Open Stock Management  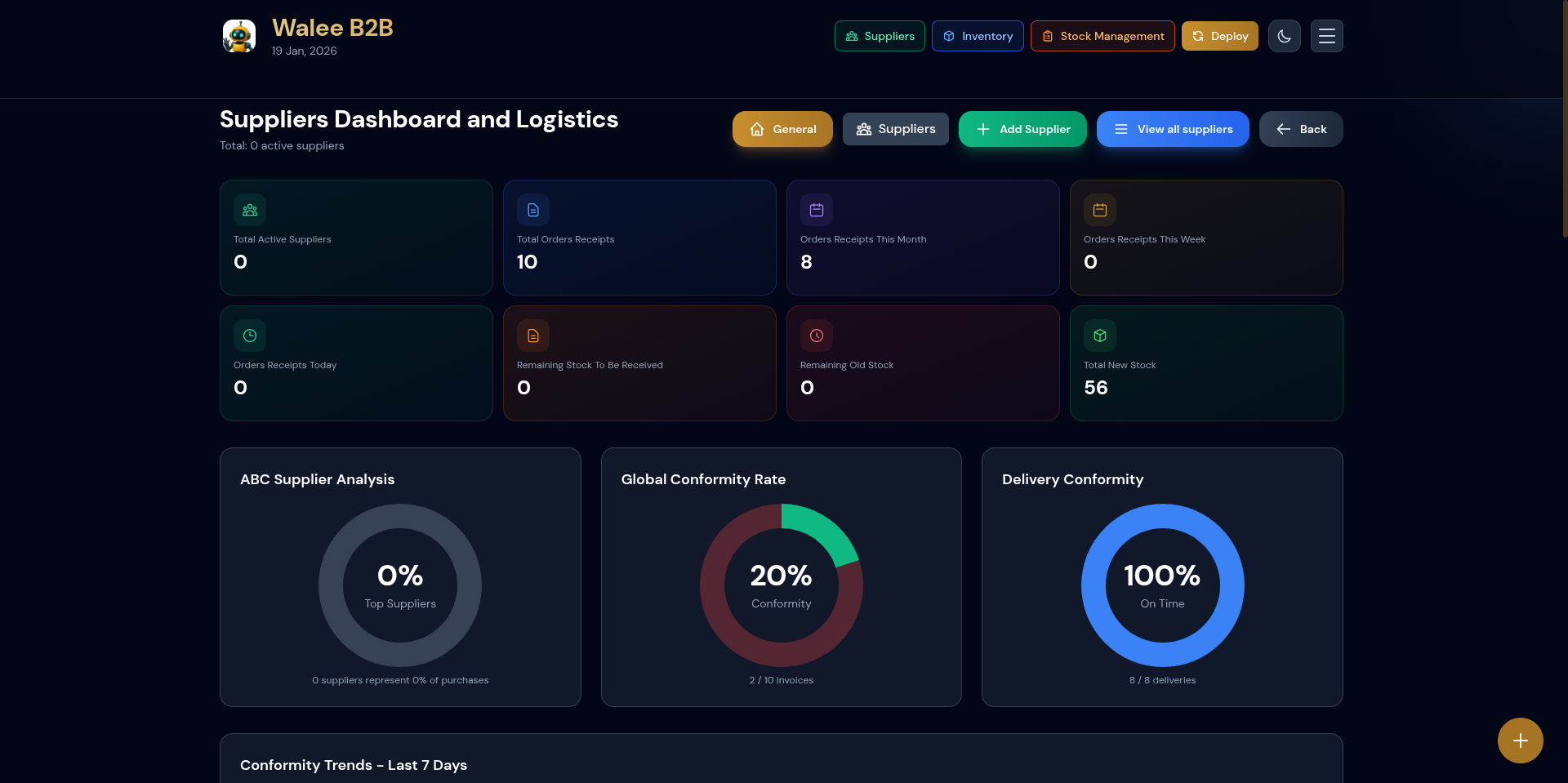[x=1102, y=36]
